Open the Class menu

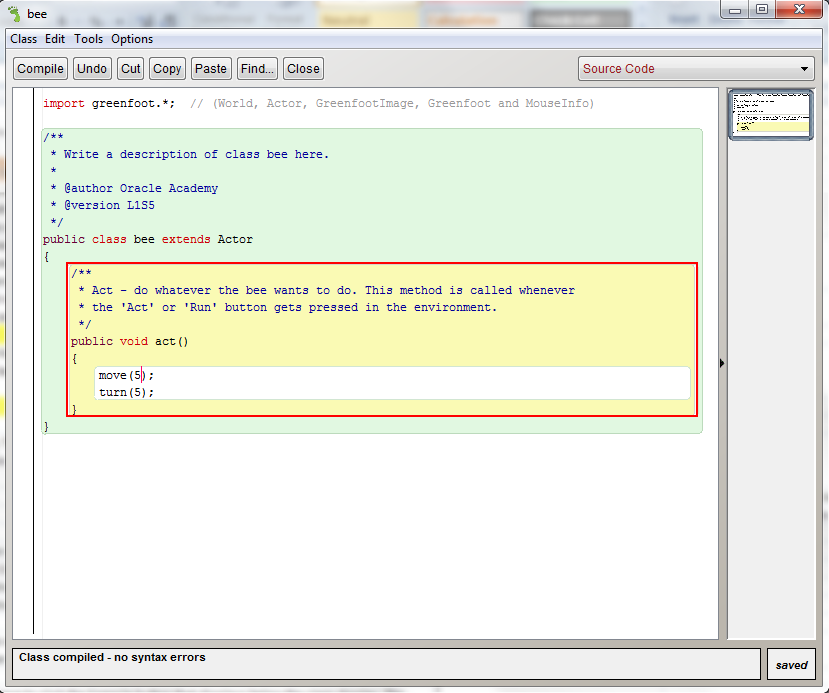point(23,39)
